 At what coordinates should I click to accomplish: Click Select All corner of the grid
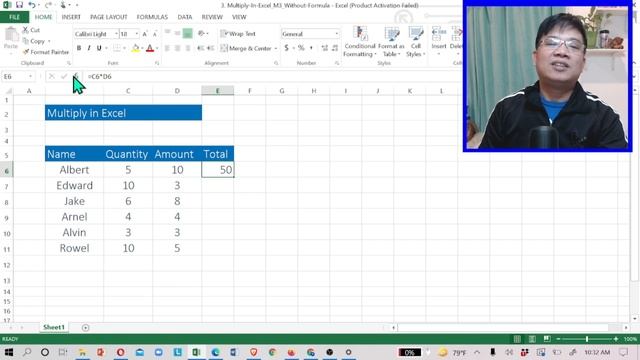tap(8, 91)
